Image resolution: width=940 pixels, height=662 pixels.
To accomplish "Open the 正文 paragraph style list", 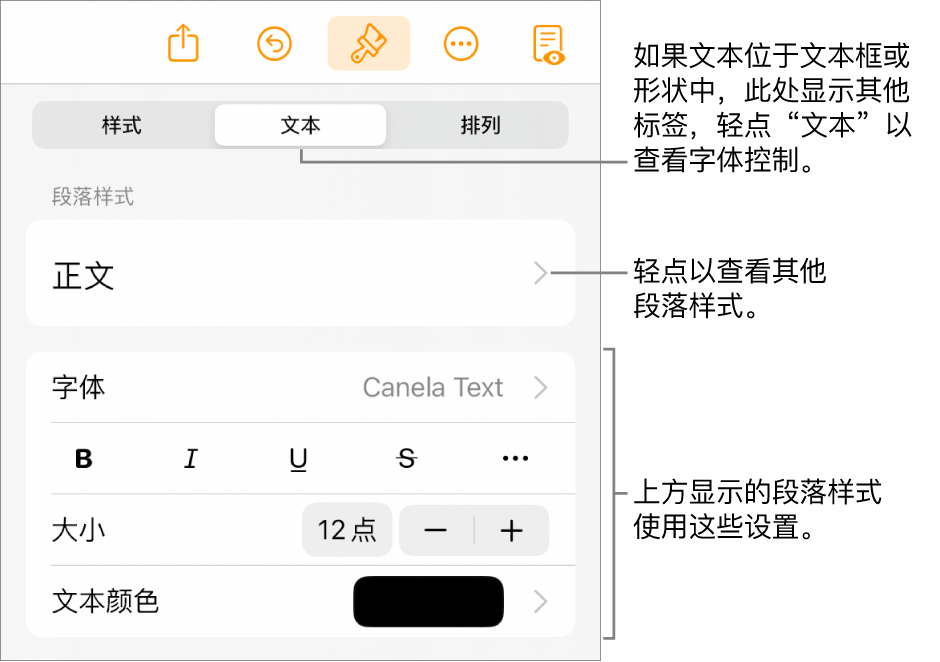I will (300, 273).
